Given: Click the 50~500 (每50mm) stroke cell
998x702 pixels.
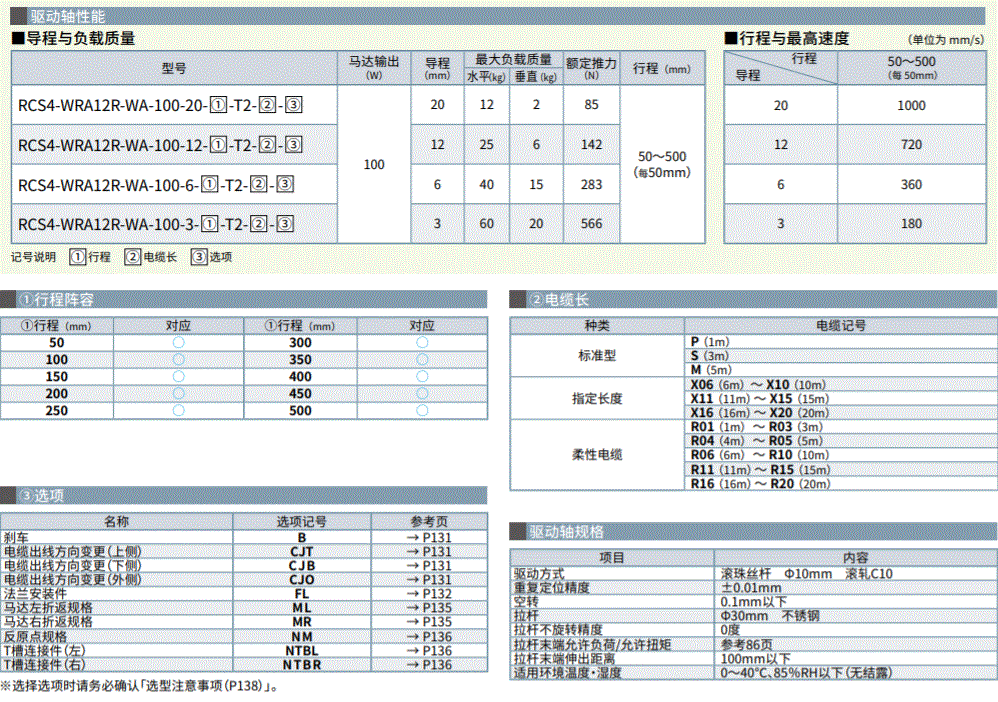Looking at the screenshot, I should coord(662,164).
